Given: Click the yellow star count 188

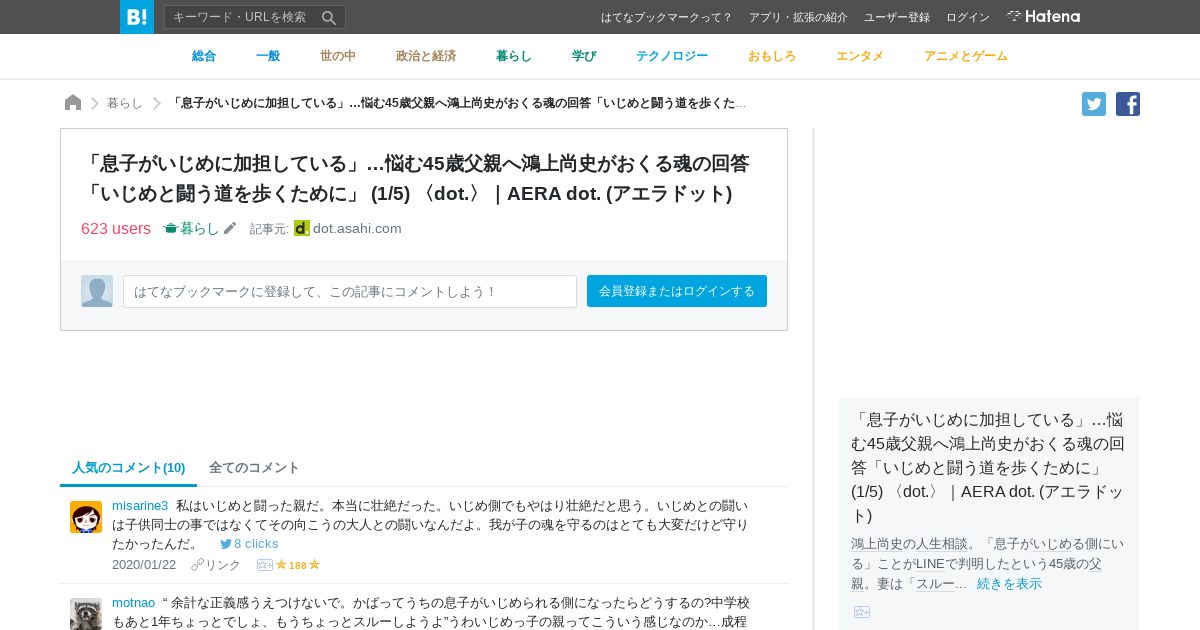Looking at the screenshot, I should pyautogui.click(x=298, y=565).
